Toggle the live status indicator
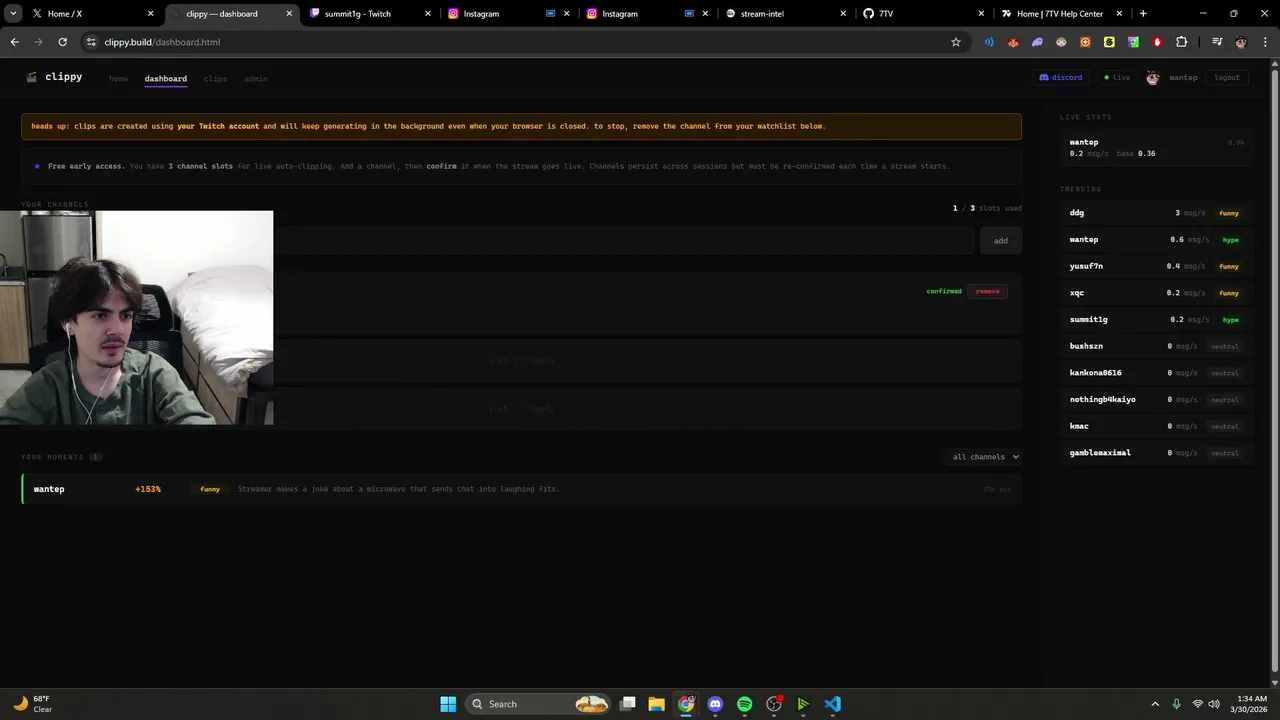The image size is (1280, 720). [1117, 77]
